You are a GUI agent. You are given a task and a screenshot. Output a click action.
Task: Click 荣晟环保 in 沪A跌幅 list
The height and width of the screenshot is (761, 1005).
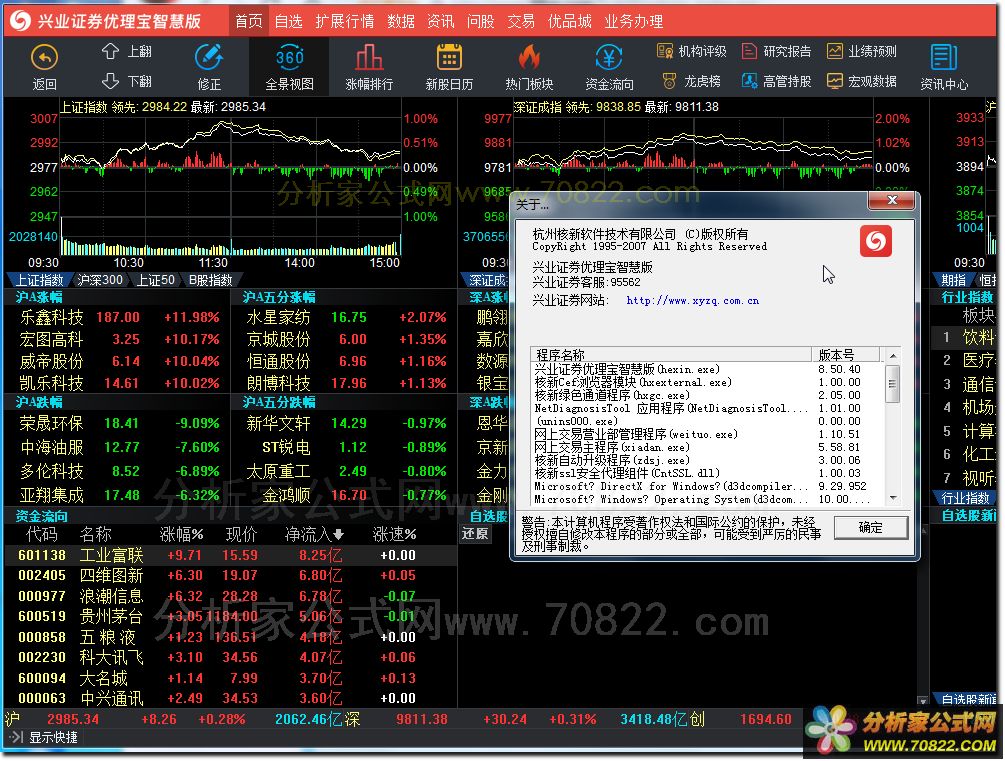(x=51, y=423)
